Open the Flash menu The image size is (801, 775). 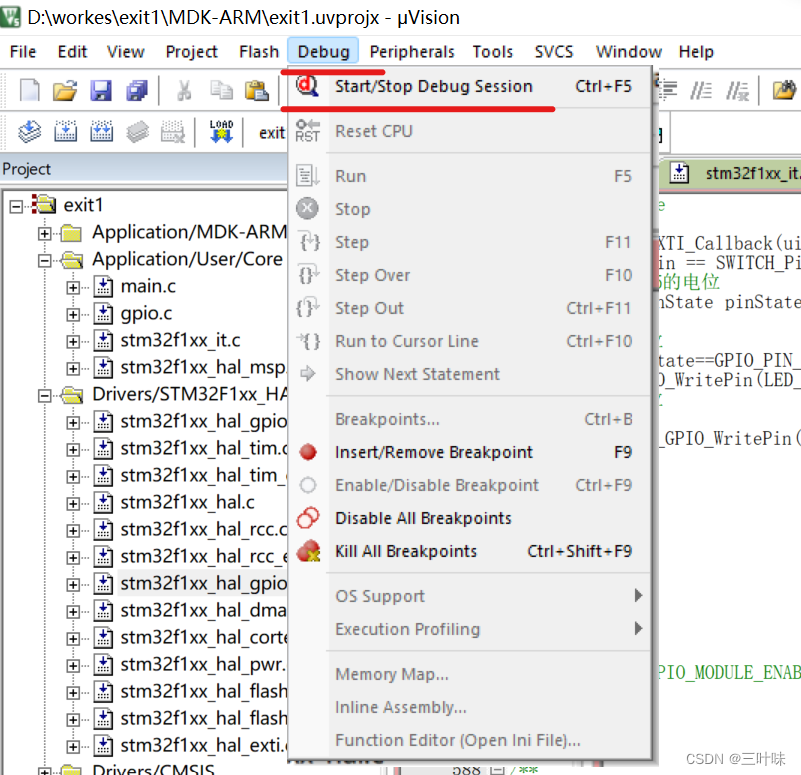click(259, 52)
